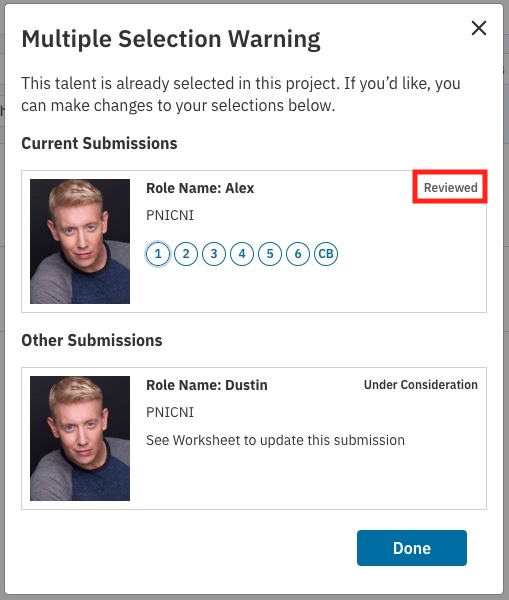The width and height of the screenshot is (509, 600).
Task: Click See Worksheet to update this submission
Action: click(x=275, y=440)
